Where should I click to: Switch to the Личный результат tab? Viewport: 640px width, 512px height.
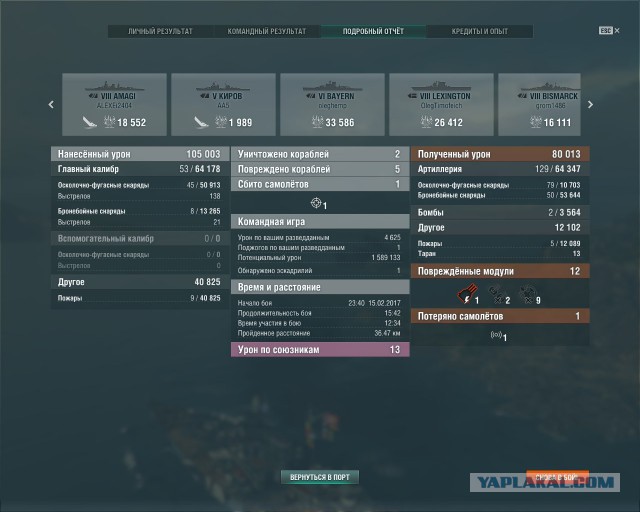point(160,31)
